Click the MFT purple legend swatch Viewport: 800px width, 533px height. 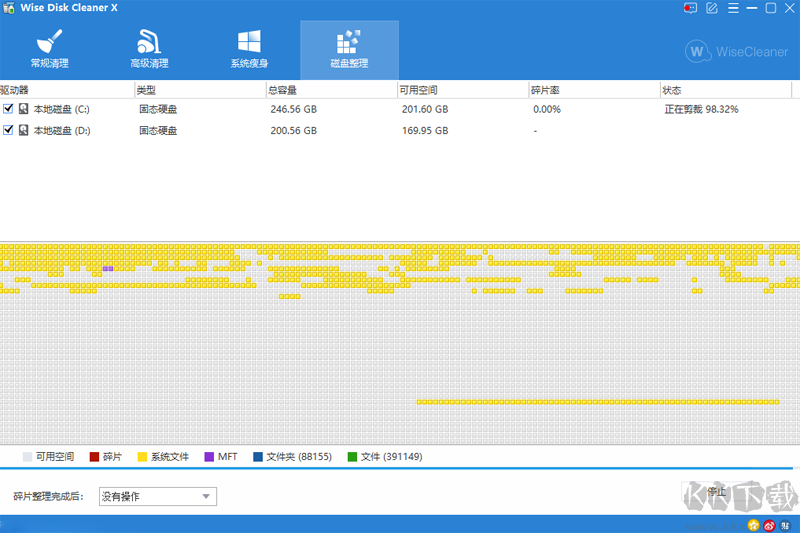[x=209, y=456]
